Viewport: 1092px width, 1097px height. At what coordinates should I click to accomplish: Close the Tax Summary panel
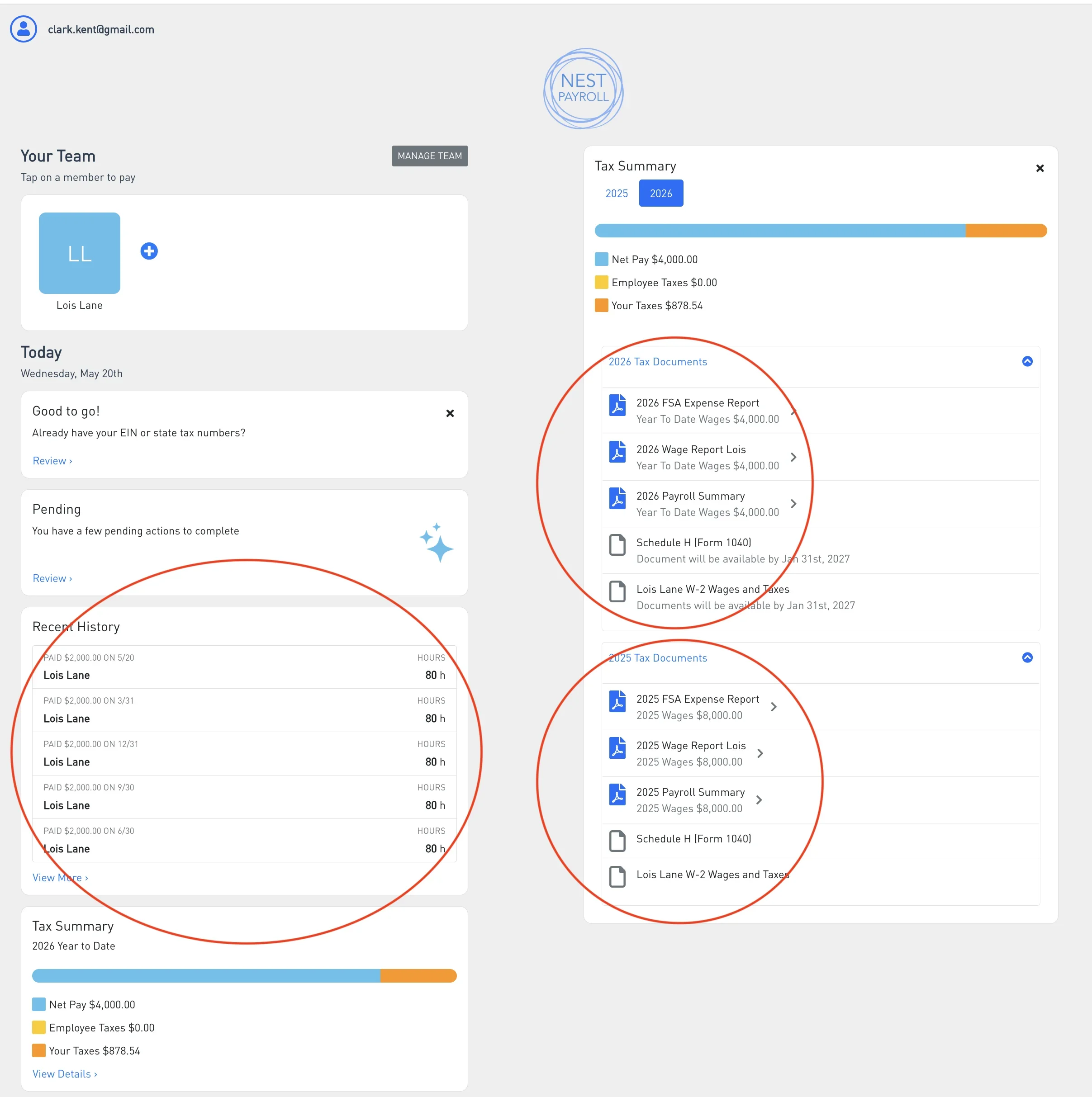point(1040,168)
